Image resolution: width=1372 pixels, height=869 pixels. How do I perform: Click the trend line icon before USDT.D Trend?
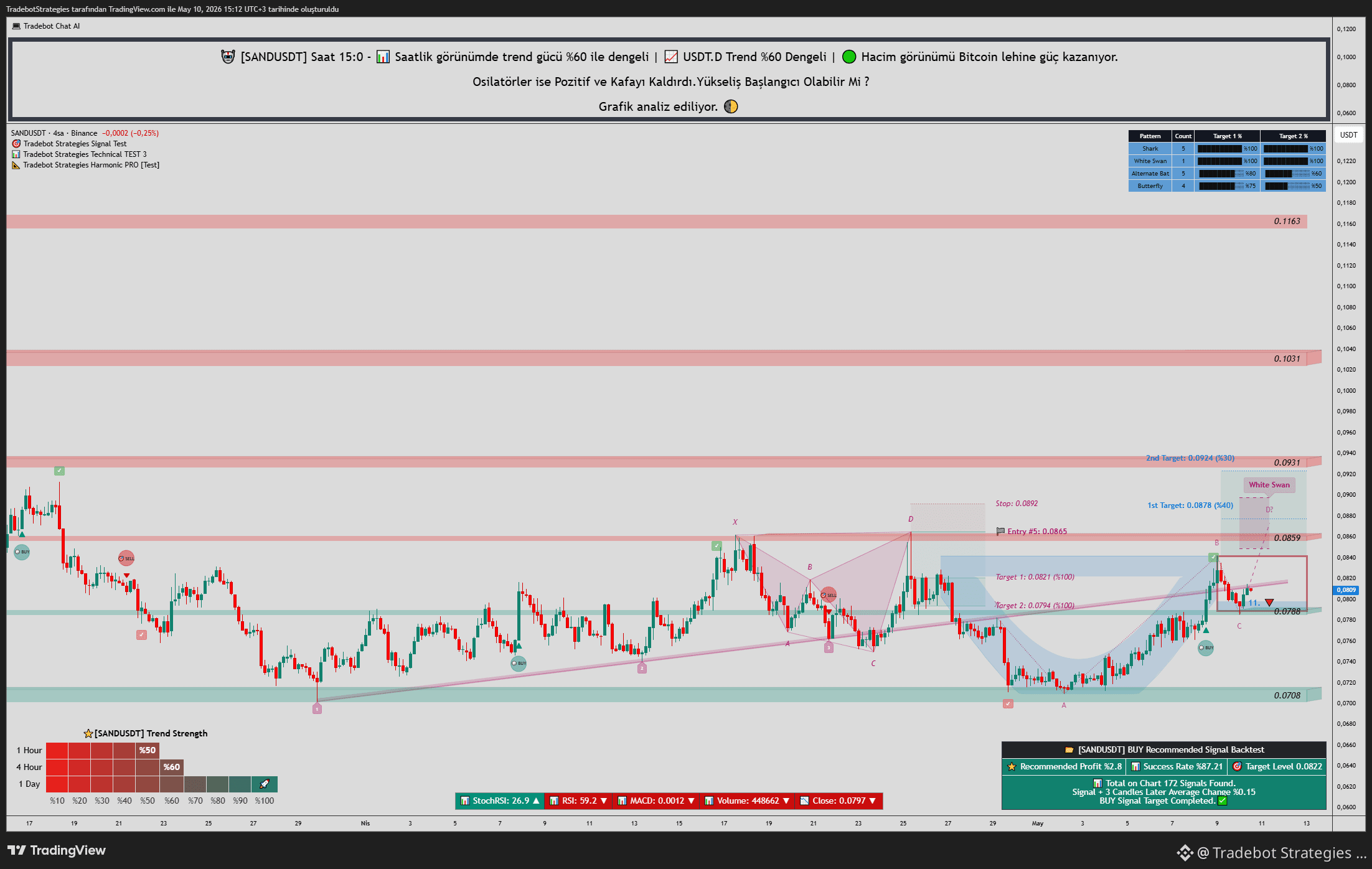[x=671, y=57]
